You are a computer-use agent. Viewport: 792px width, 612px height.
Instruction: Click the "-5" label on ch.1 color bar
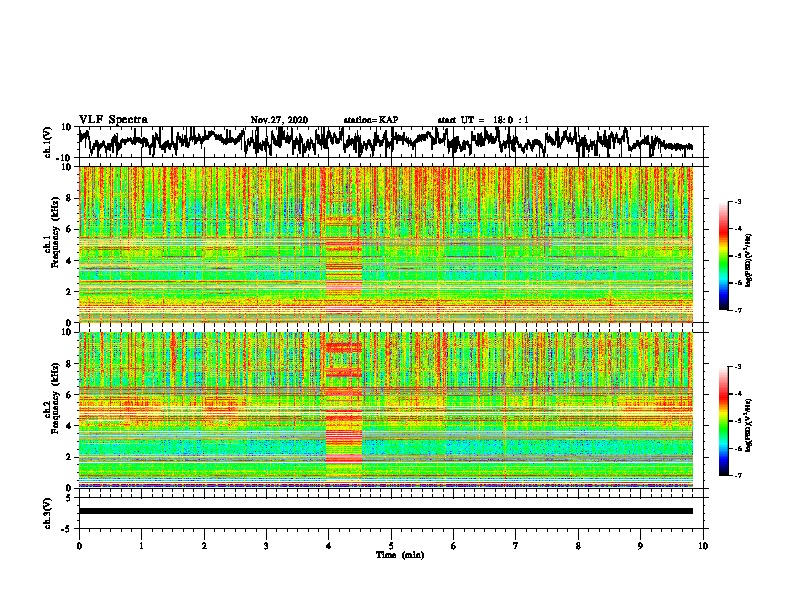click(738, 256)
